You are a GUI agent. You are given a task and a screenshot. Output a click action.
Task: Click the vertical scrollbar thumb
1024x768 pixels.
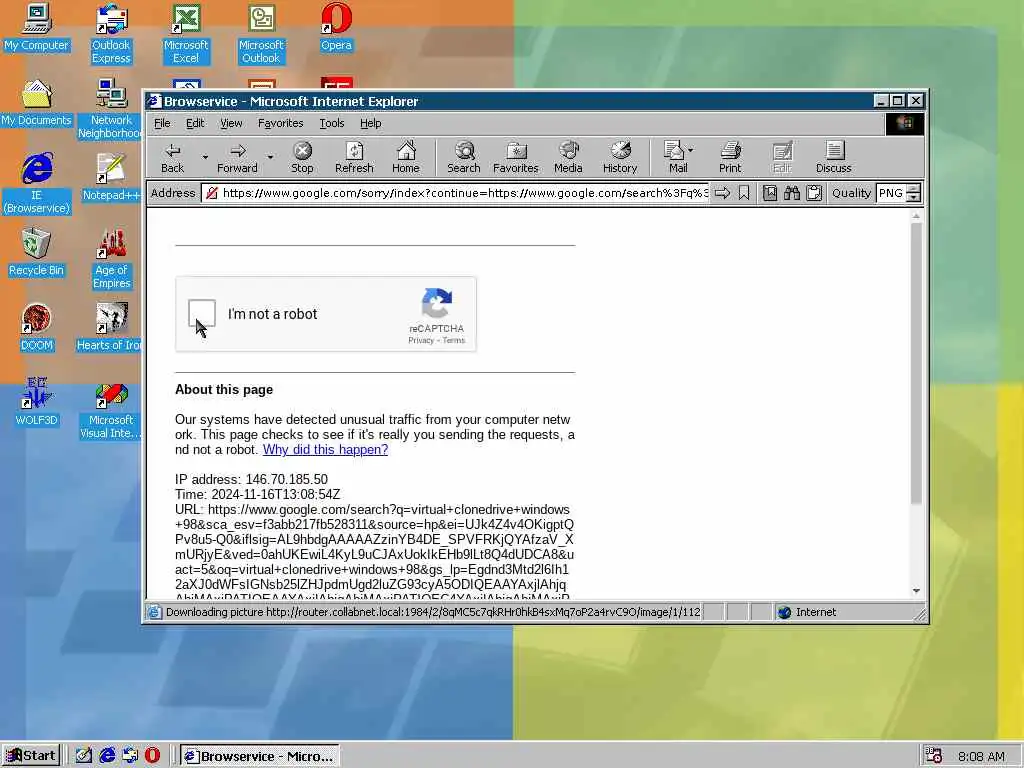[916, 363]
